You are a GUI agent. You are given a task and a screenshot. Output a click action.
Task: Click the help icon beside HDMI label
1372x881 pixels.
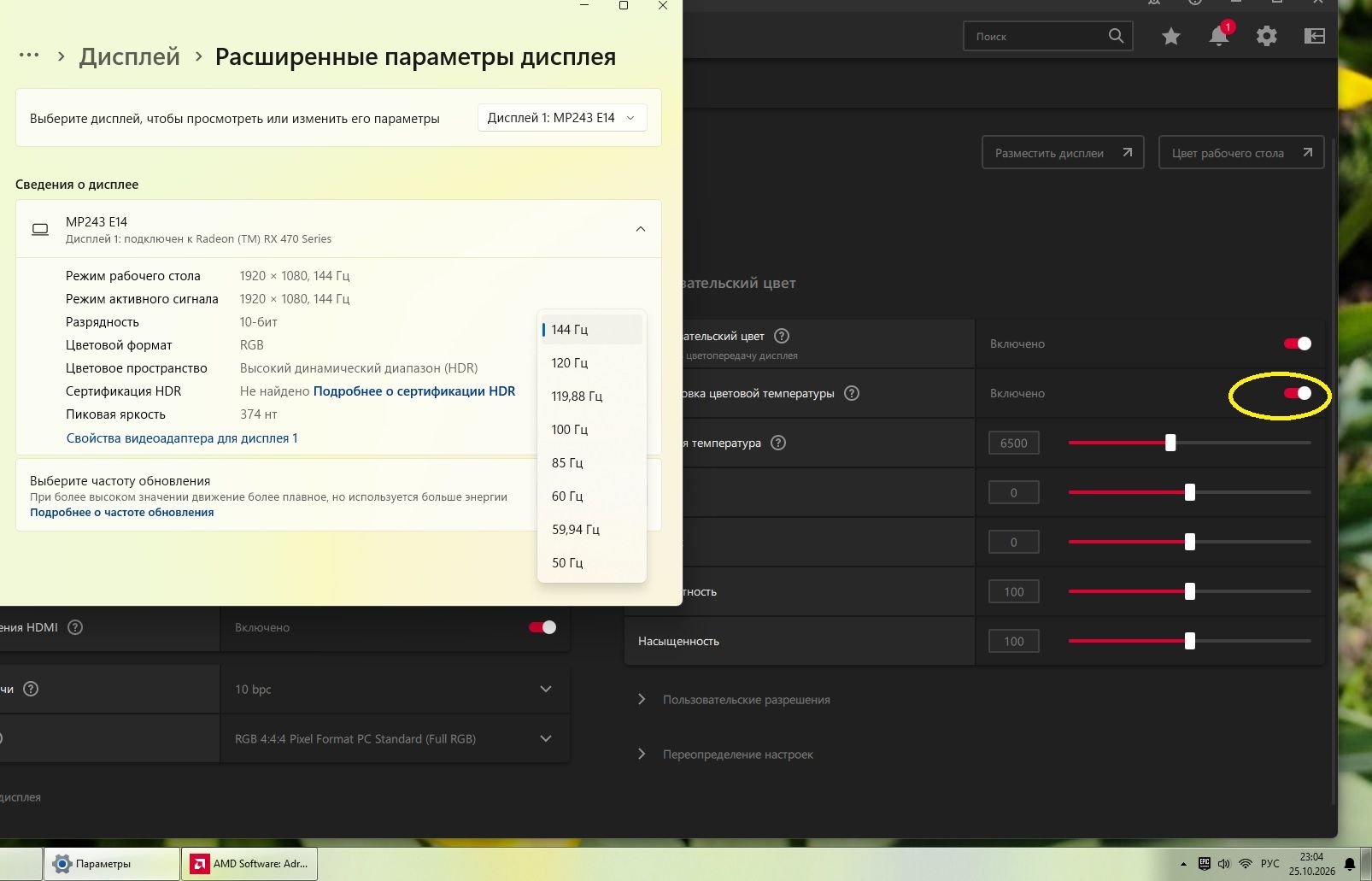tap(75, 627)
